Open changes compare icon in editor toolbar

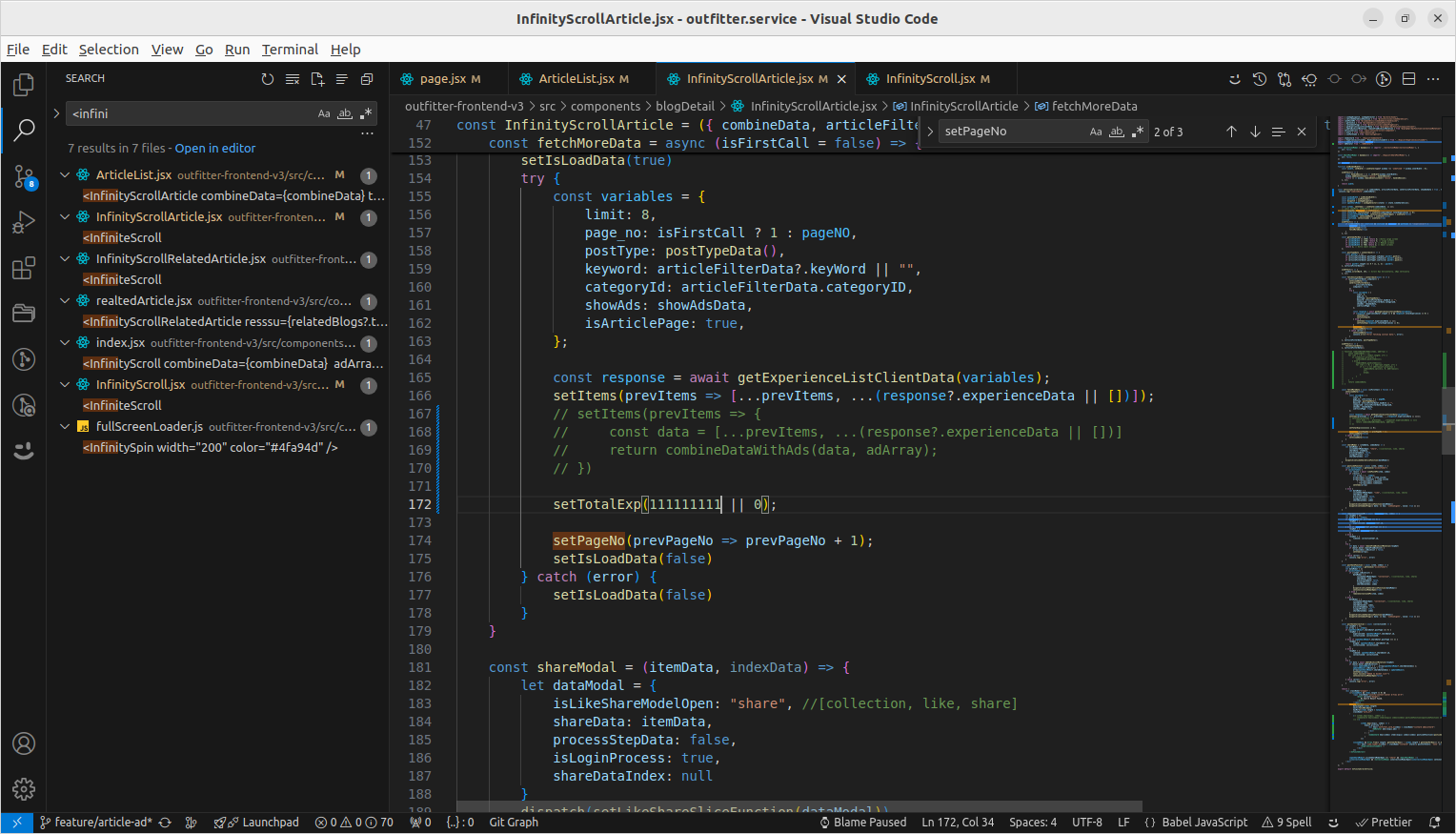[1284, 79]
